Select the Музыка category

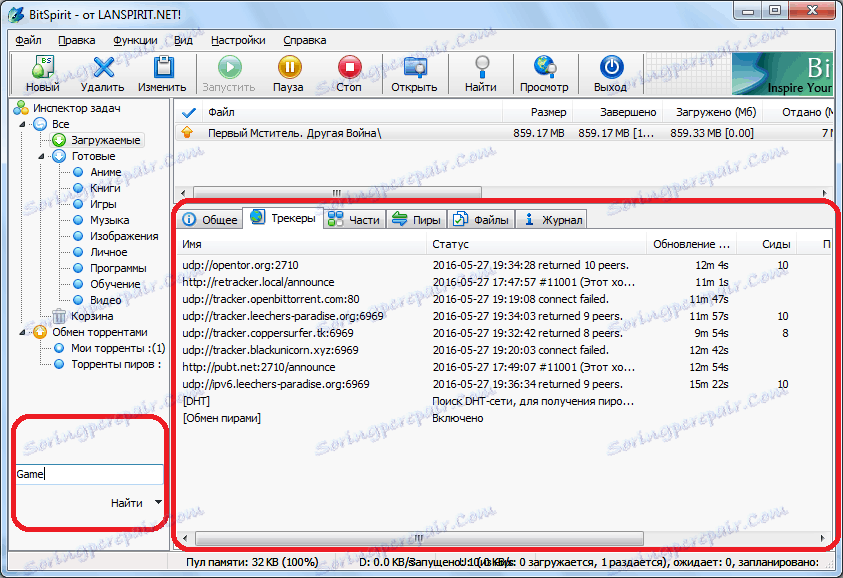coord(109,220)
